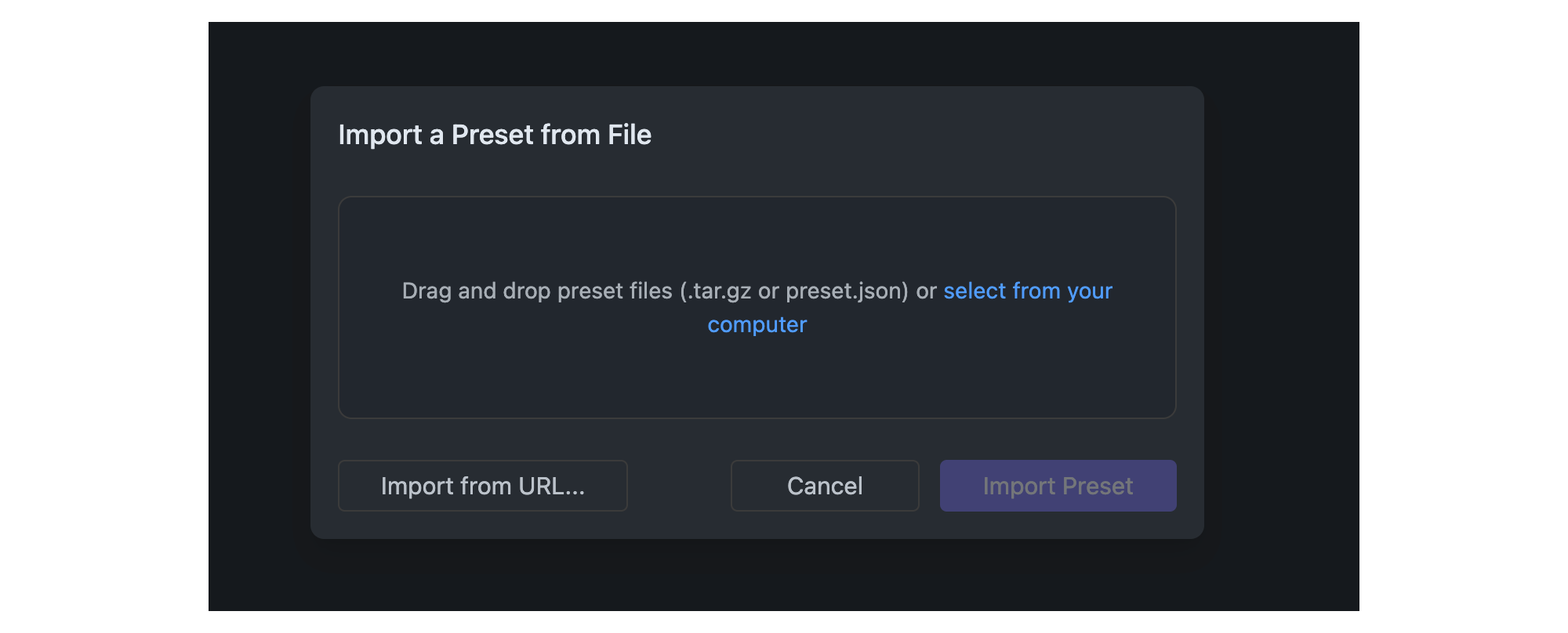The image size is (1568, 633).
Task: Click 'select from your' on the link's first line
Action: tap(1027, 291)
